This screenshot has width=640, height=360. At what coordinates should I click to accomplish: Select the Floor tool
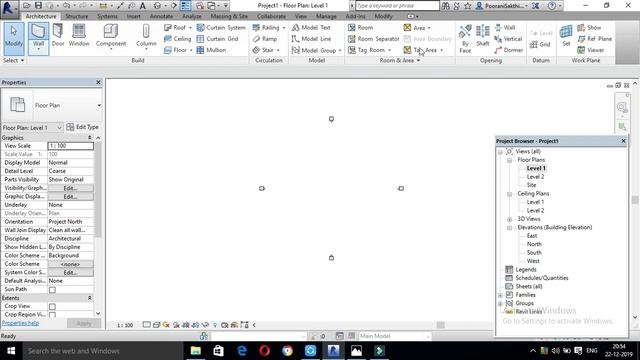coord(178,50)
